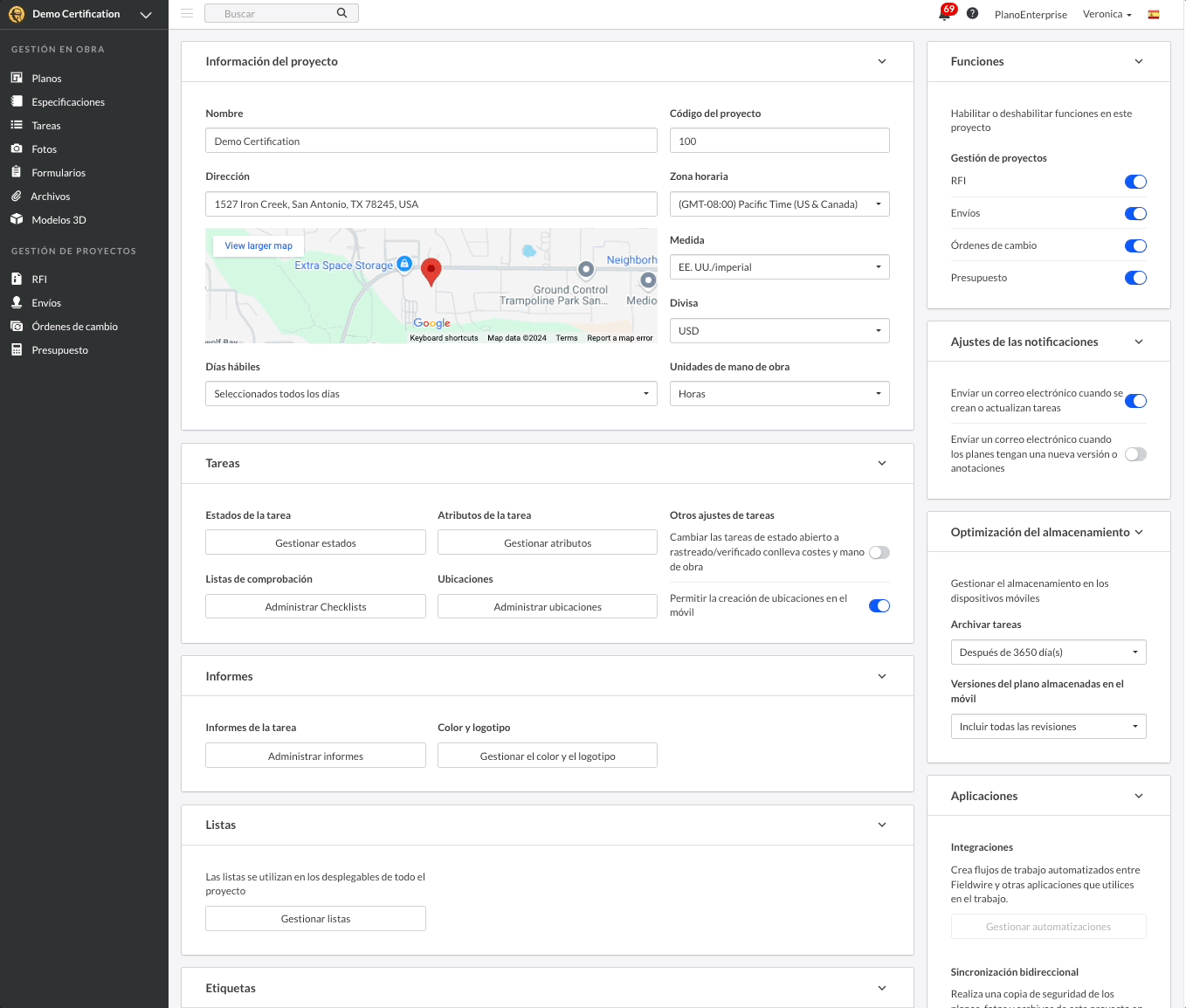Open the Modelos 3D cube icon

pos(17,219)
